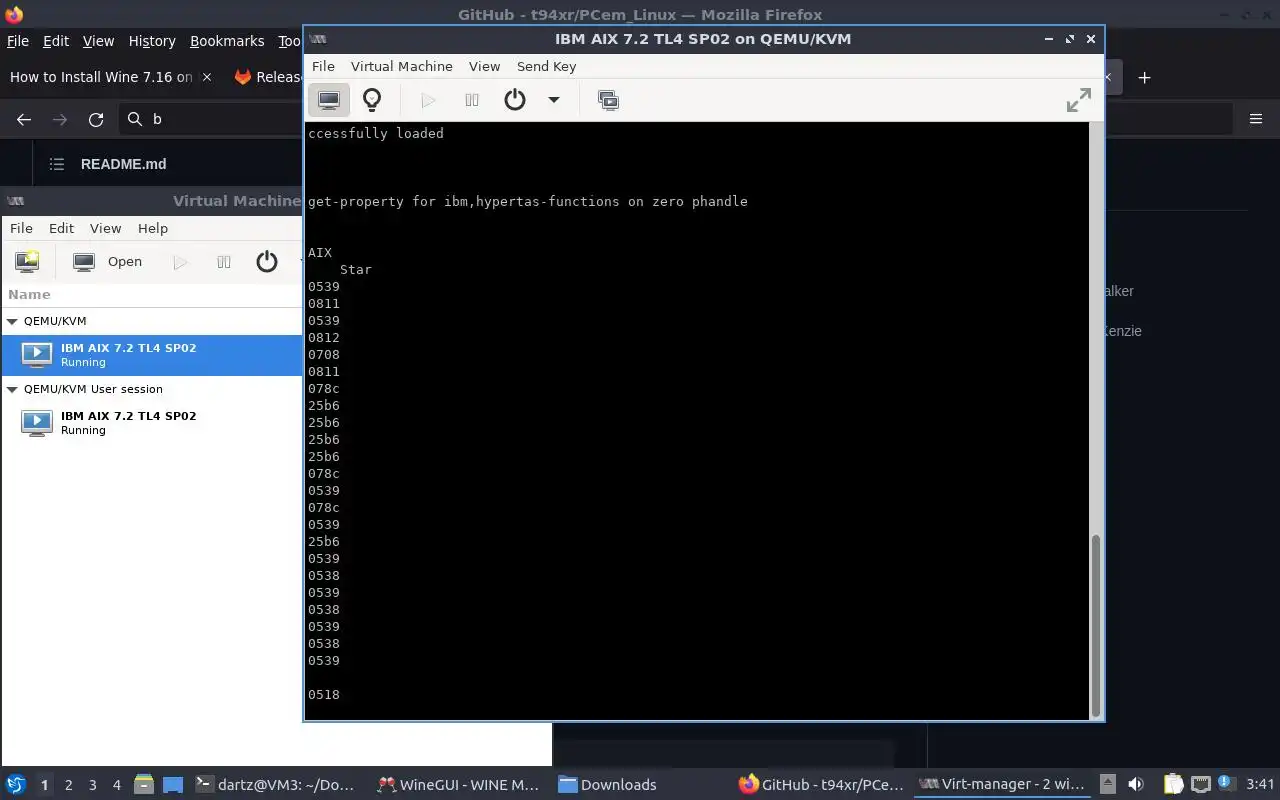Viewport: 1280px width, 800px height.
Task: Open the Send Key menu
Action: point(546,66)
